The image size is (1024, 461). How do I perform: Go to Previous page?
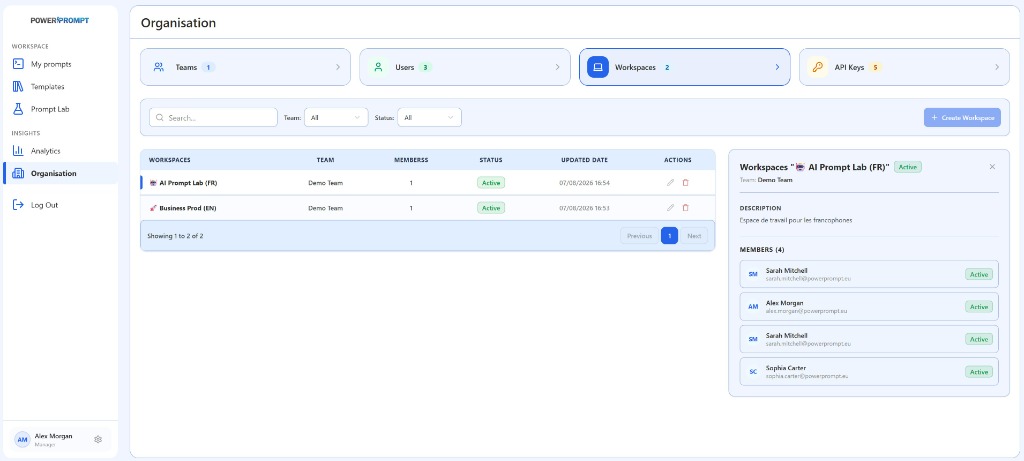tap(639, 236)
